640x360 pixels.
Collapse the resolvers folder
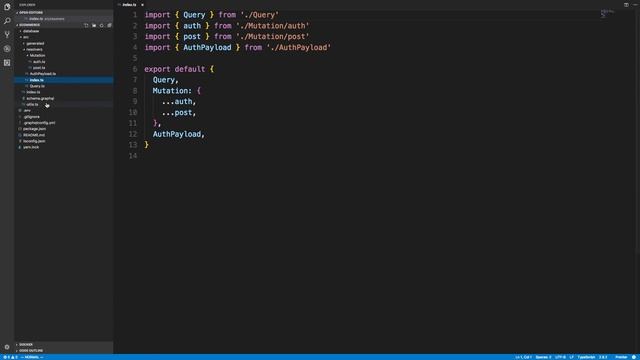(34, 49)
